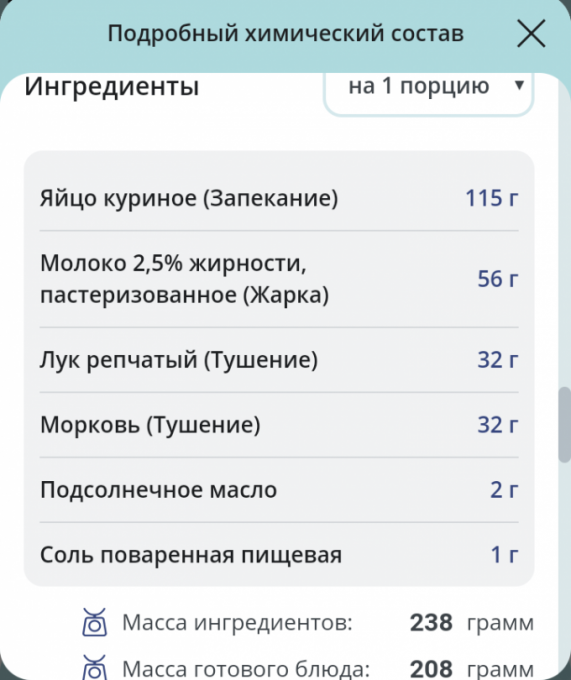Click the vertical scrollbar thumb of dialog
The image size is (571, 680).
pyautogui.click(x=564, y=425)
